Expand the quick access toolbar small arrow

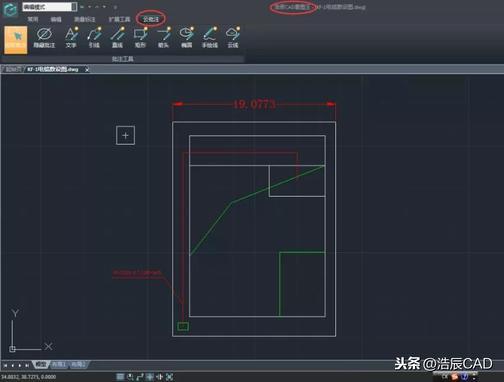coord(115,7)
